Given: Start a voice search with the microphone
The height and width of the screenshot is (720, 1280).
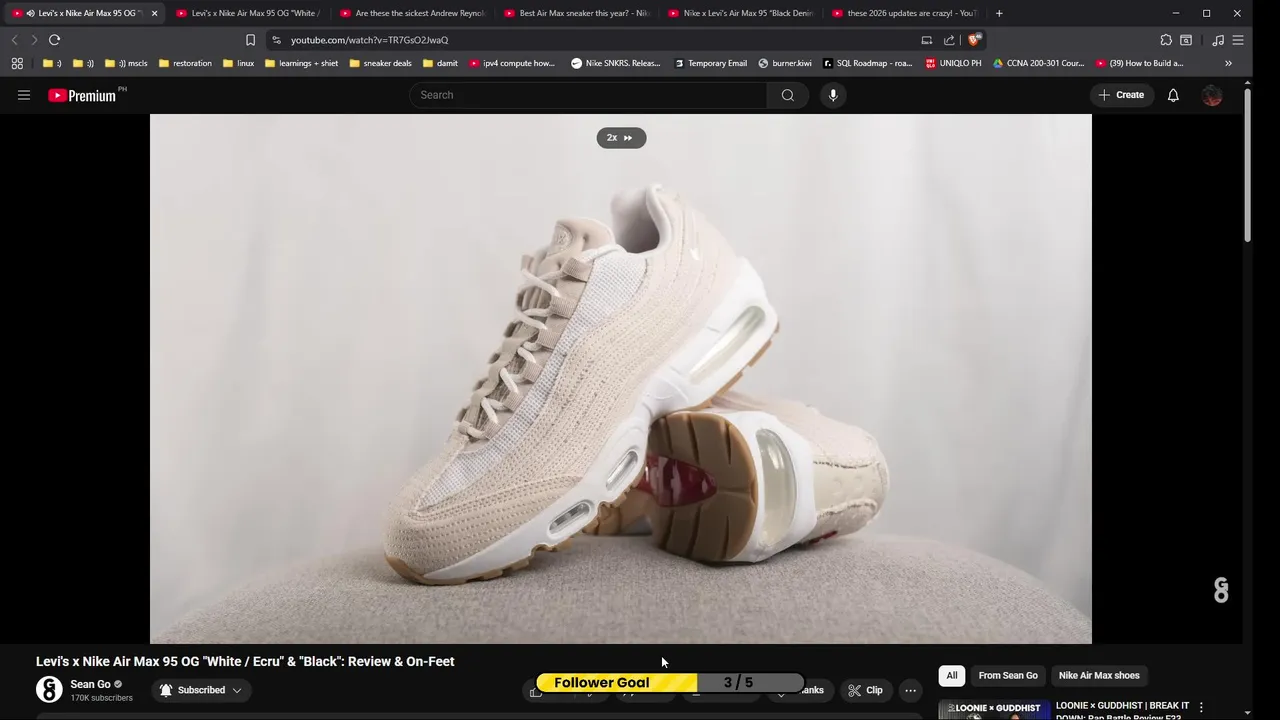Looking at the screenshot, I should pyautogui.click(x=833, y=95).
